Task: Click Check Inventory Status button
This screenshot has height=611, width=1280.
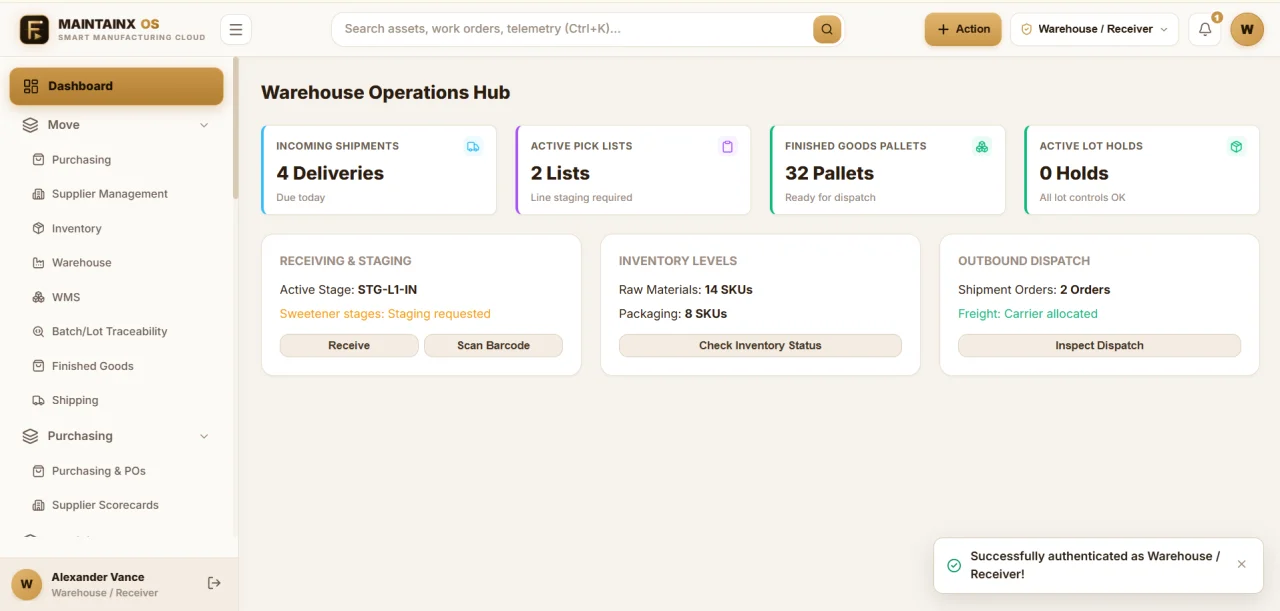Action: pyautogui.click(x=760, y=345)
